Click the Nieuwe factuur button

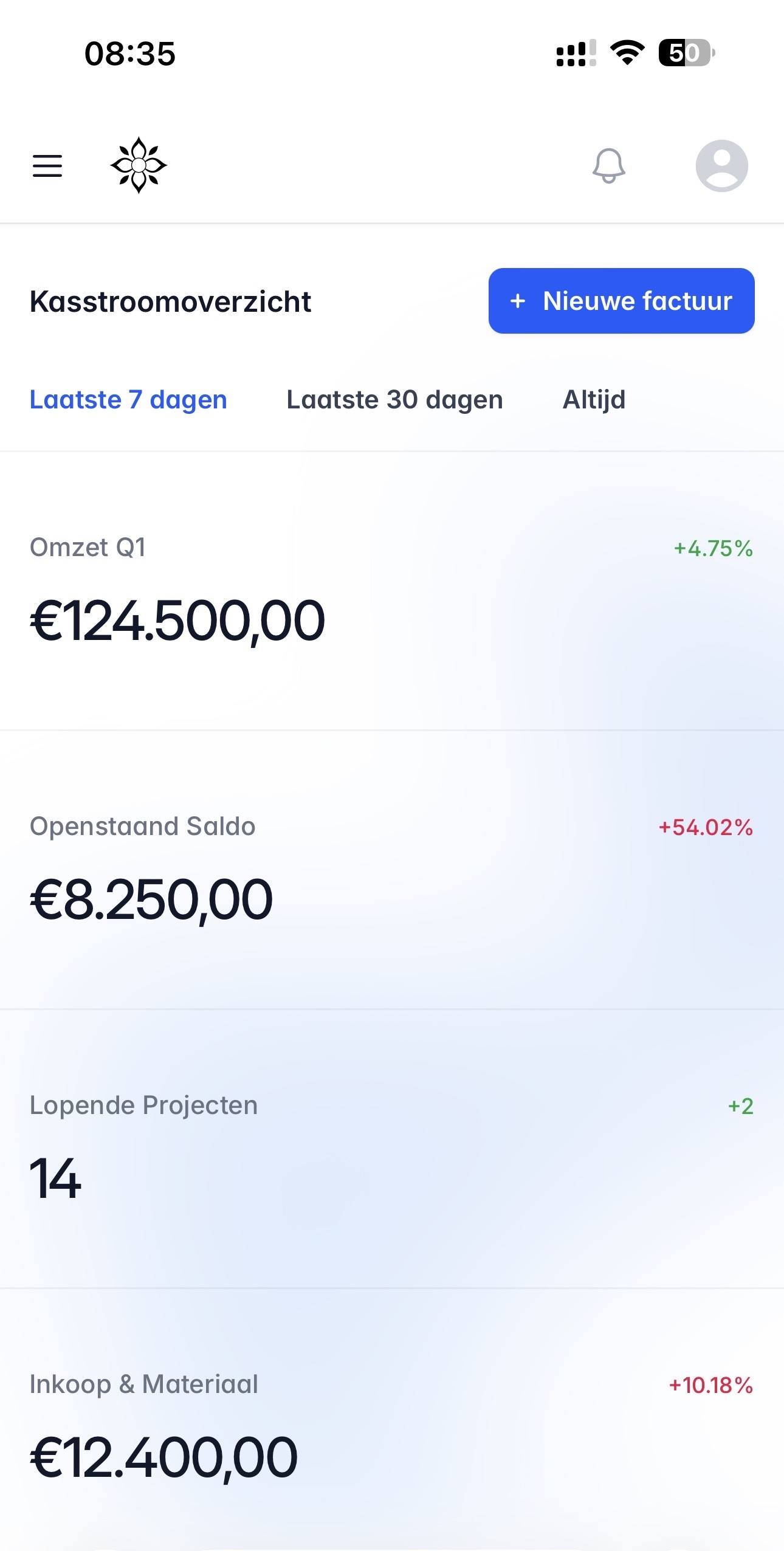(621, 301)
